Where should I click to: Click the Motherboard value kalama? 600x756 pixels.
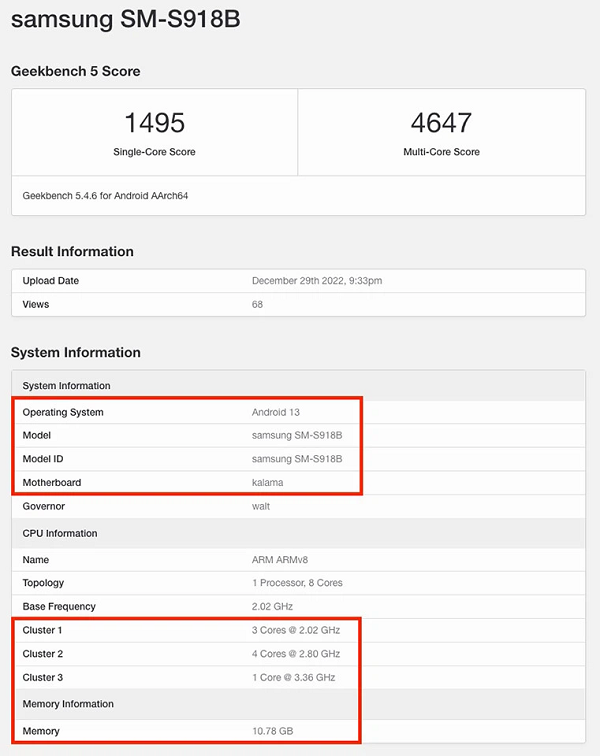[x=267, y=482]
